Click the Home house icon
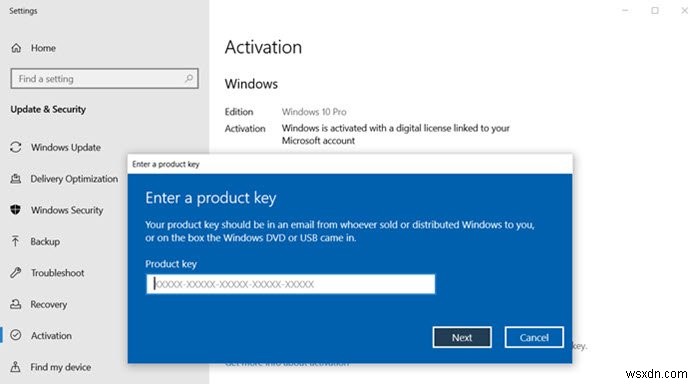Screen dimensions: 699x384 click(16, 48)
